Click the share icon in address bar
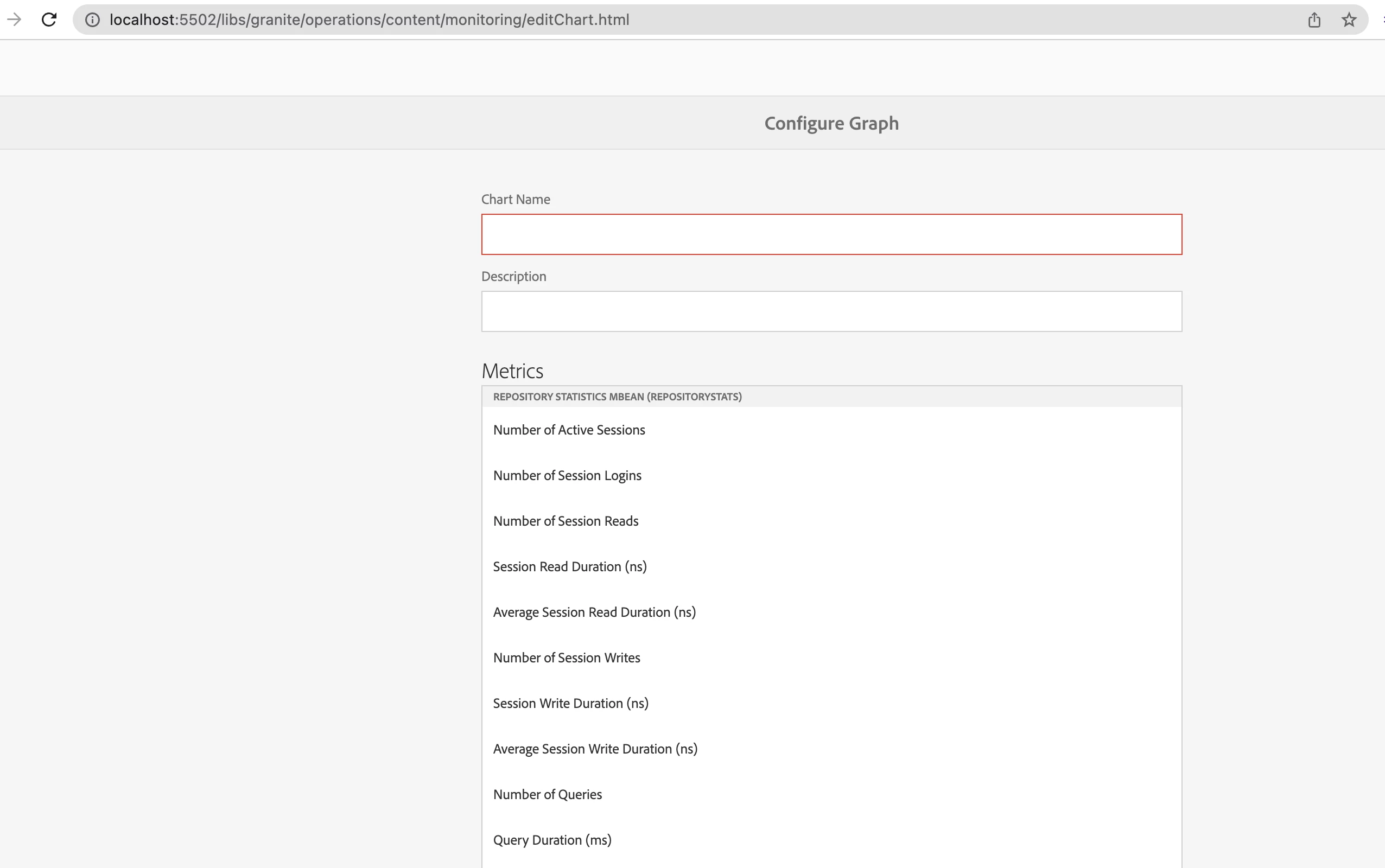This screenshot has width=1385, height=868. 1314,20
